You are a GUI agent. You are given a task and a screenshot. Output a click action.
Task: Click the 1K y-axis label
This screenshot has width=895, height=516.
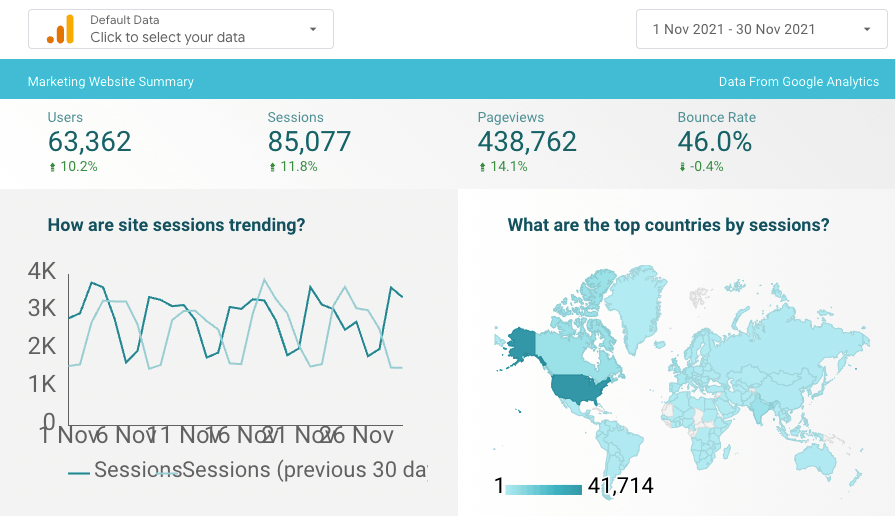(x=42, y=384)
